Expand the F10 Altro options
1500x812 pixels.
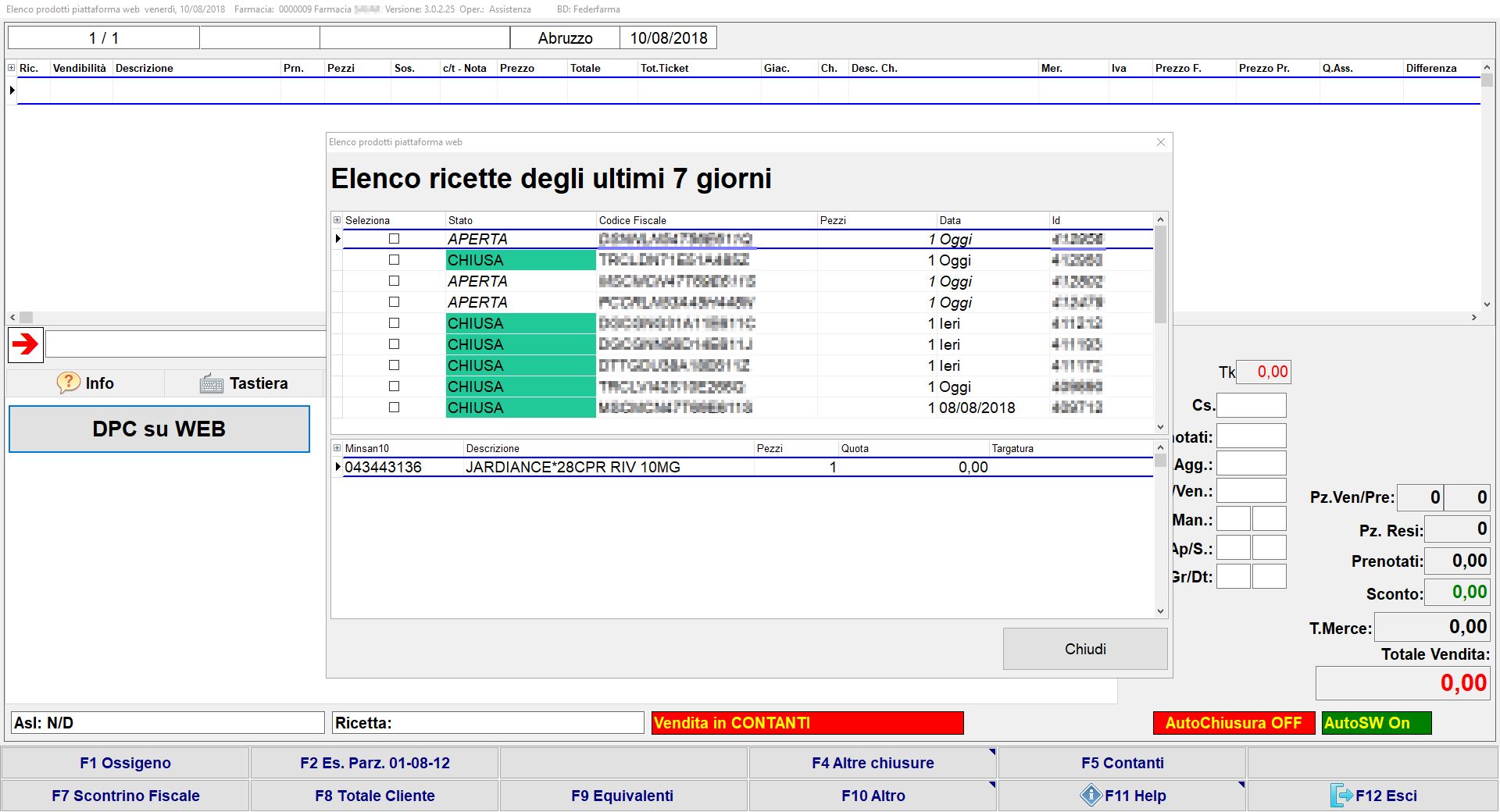coord(872,796)
